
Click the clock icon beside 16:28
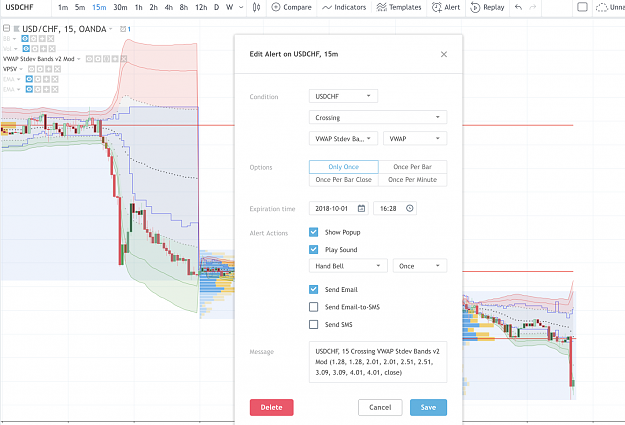[x=409, y=209]
